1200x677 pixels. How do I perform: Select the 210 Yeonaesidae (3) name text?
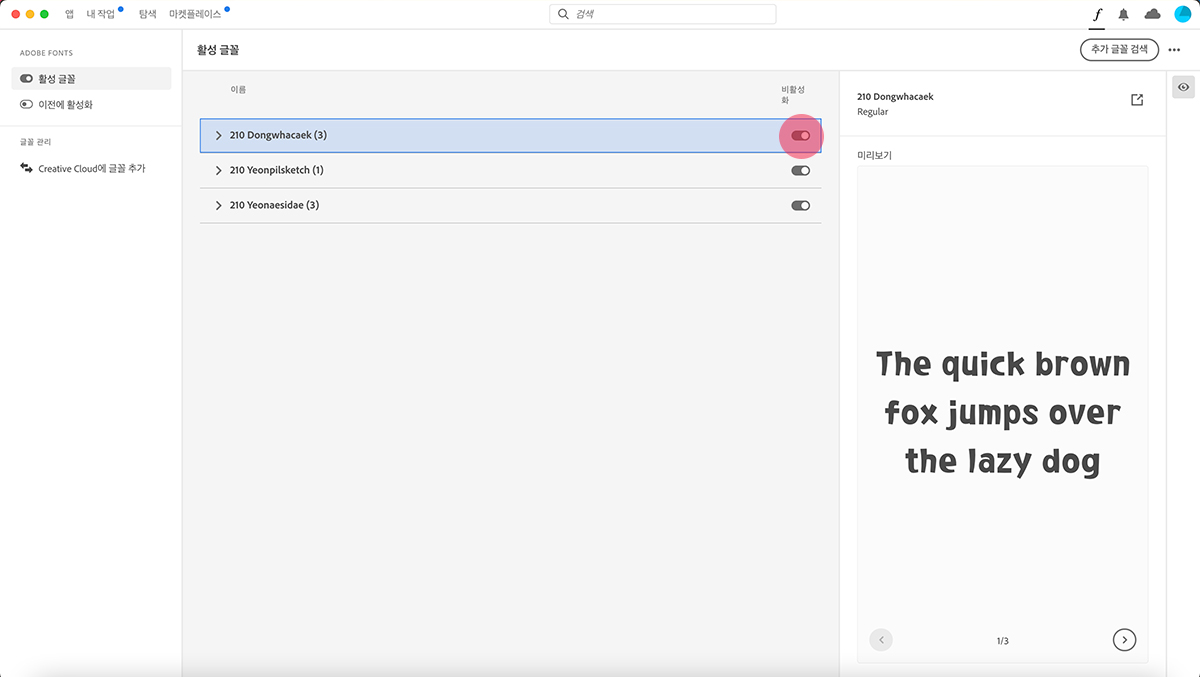pos(274,205)
